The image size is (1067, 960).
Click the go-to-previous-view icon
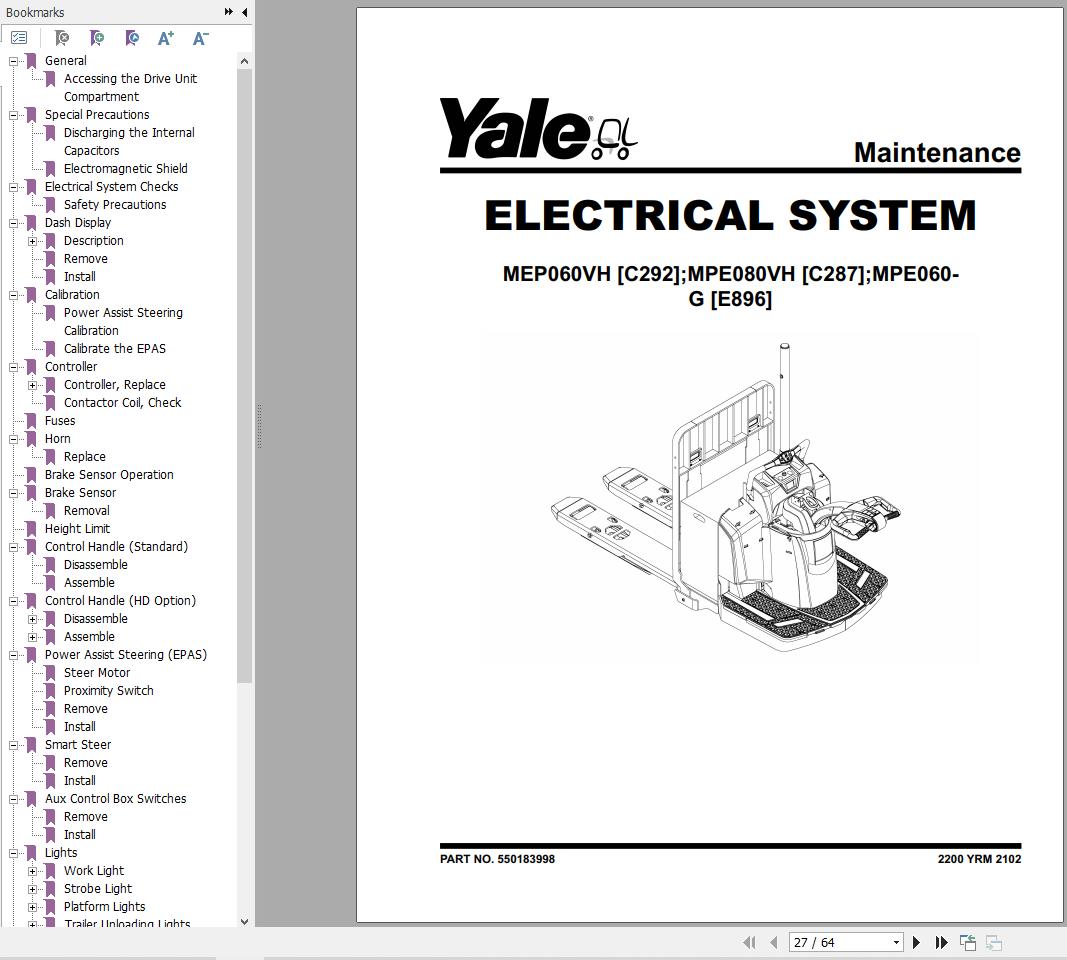click(968, 942)
